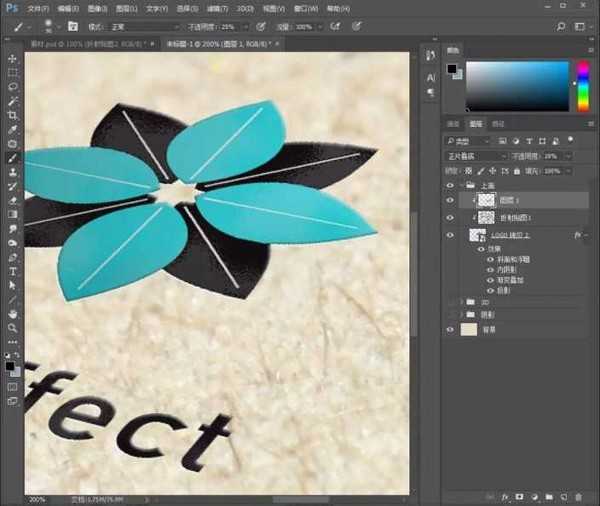
Task: Hide the 背景 layer with eye icon
Action: [x=450, y=328]
